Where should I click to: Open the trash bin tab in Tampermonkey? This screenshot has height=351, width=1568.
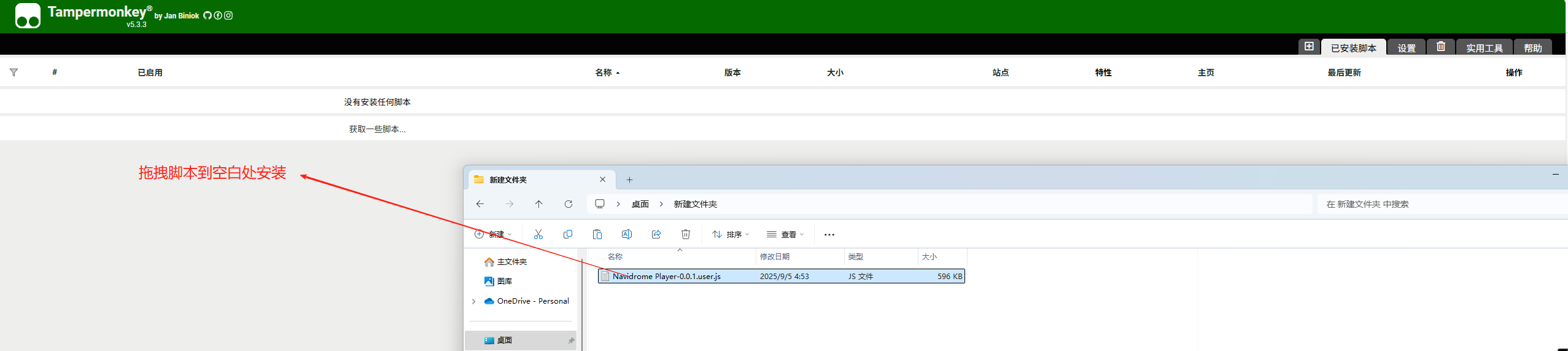[x=1441, y=47]
